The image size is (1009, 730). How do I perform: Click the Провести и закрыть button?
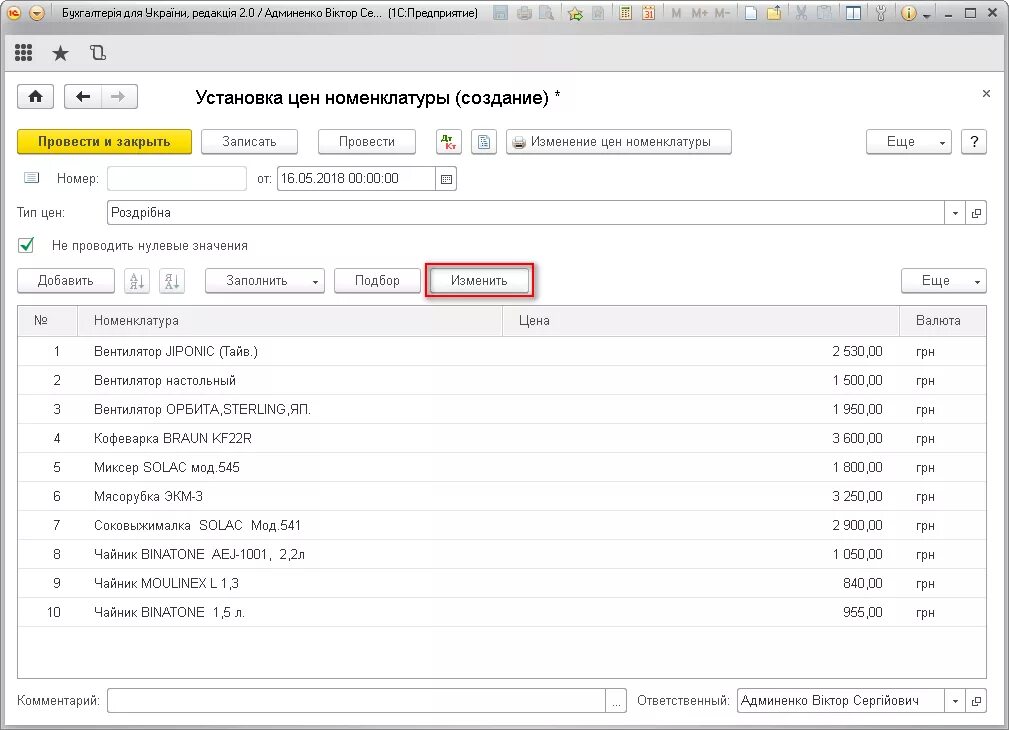pos(104,142)
